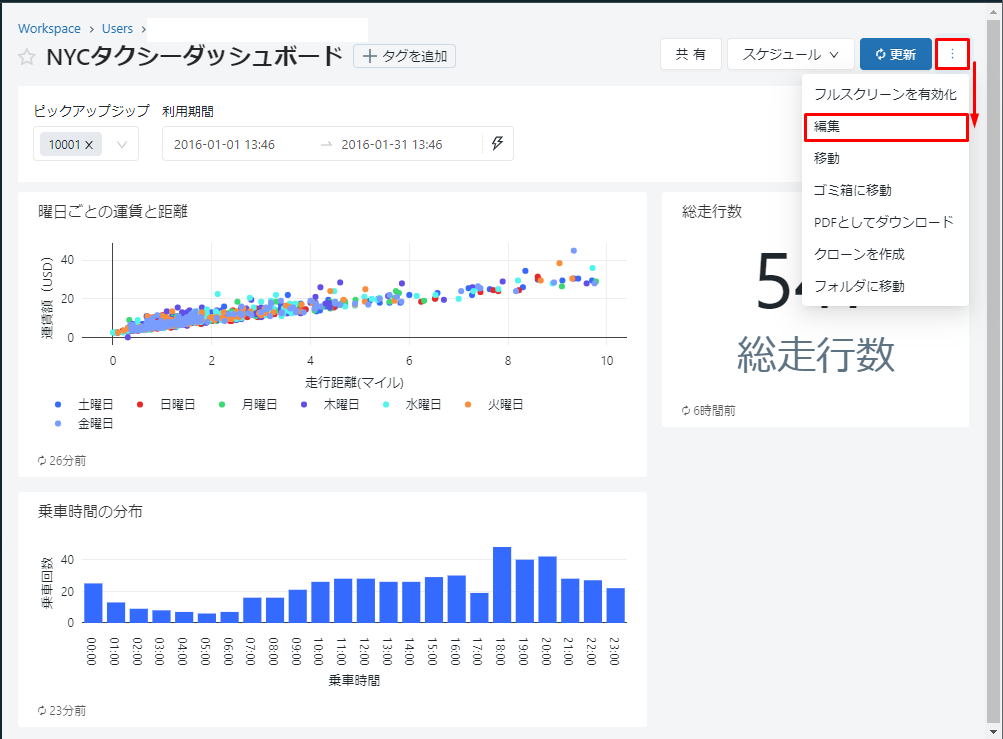Click refresh icon under histogram chart
Viewport: 1003px width, 739px height.
click(x=42, y=711)
